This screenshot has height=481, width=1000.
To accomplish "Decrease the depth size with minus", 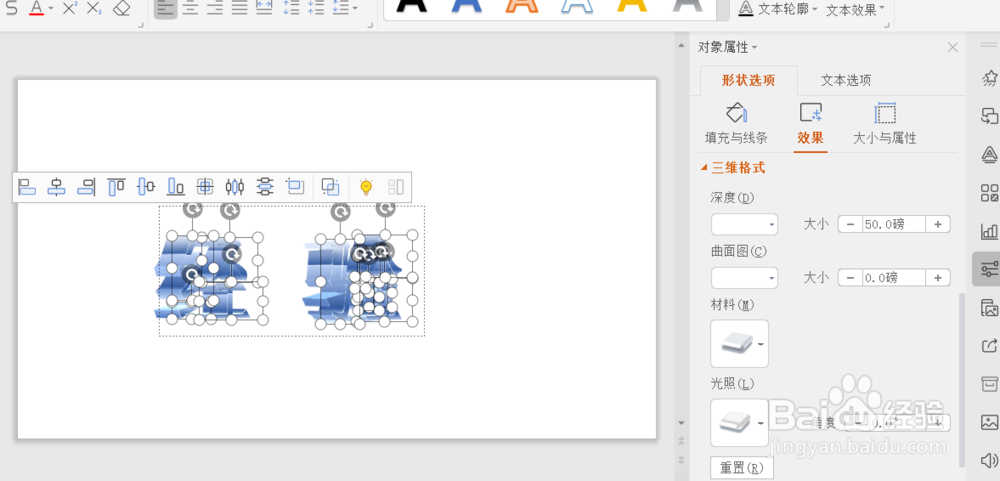I will click(849, 225).
